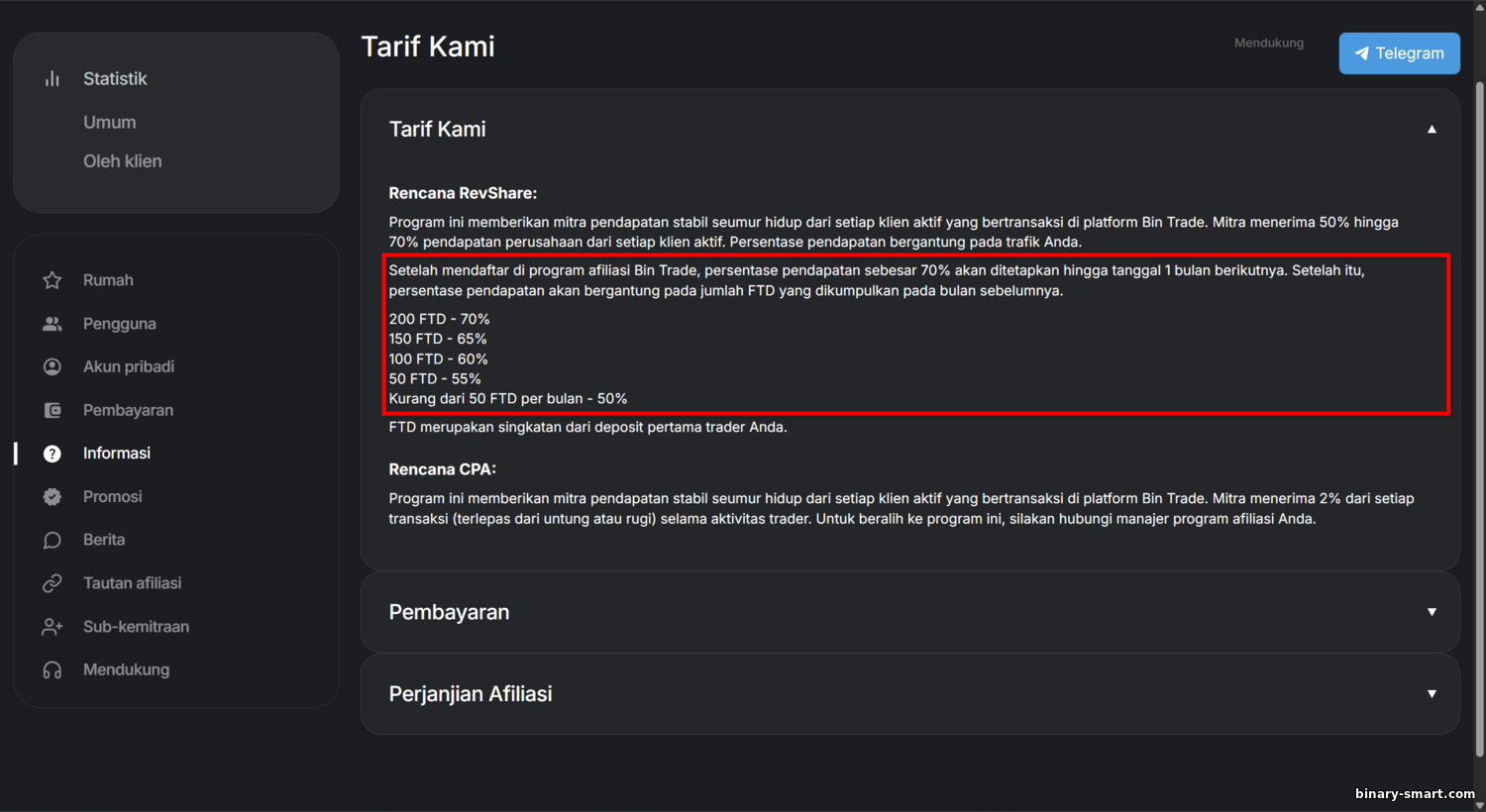Click the chat bubble Berita icon
This screenshot has height=812, width=1486.
53,540
